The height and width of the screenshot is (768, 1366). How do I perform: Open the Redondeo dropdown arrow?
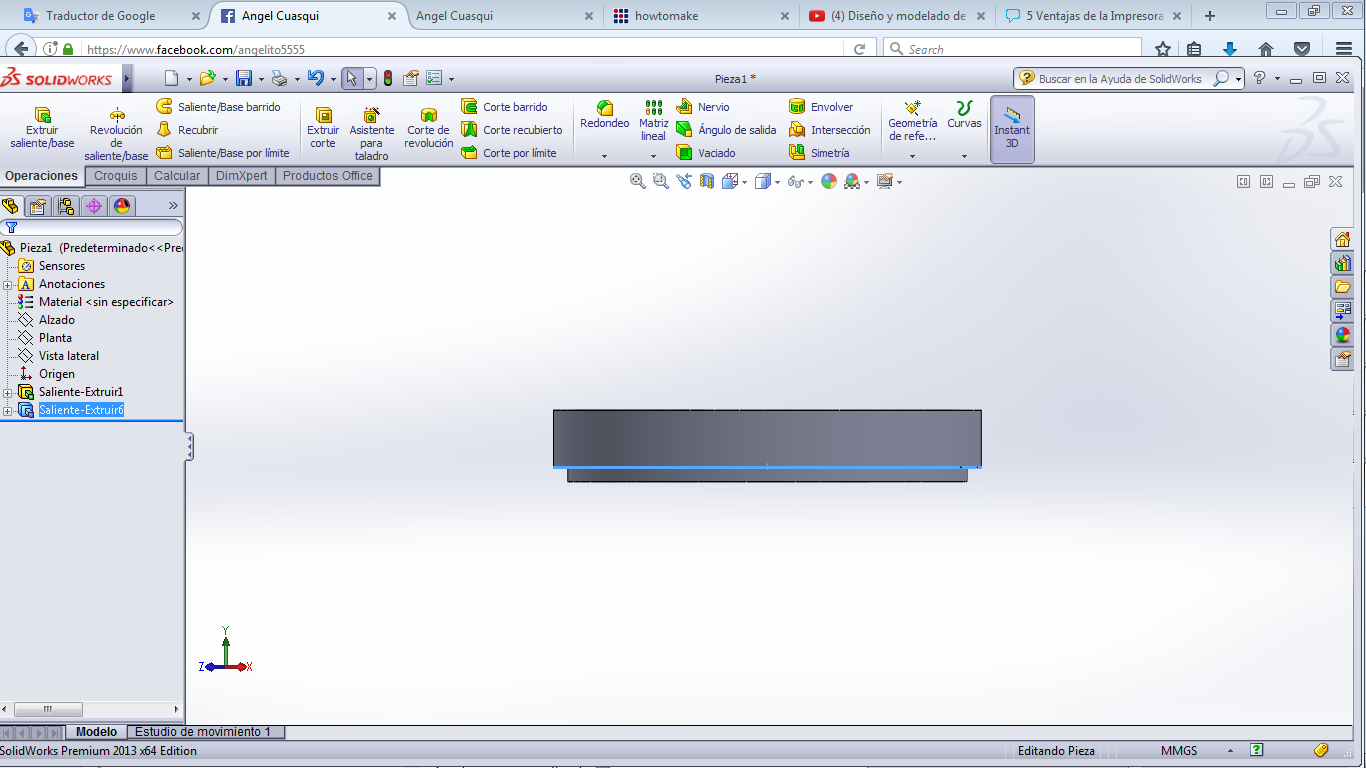coord(605,156)
